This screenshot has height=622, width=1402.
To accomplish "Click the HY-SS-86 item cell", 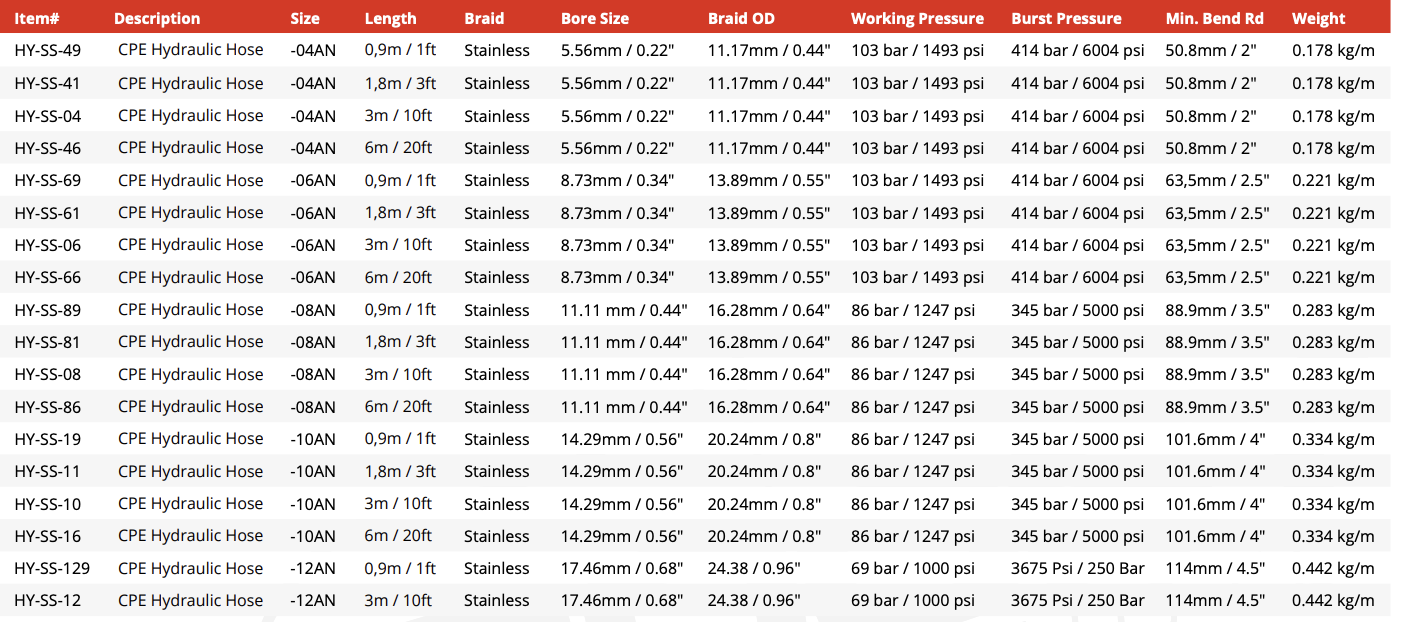I will (48, 407).
